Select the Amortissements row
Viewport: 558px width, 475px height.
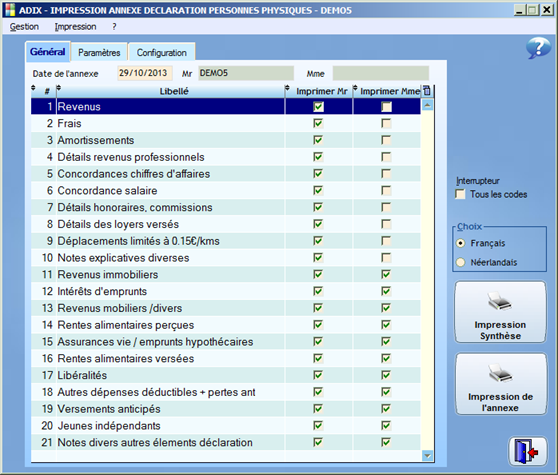click(x=226, y=140)
